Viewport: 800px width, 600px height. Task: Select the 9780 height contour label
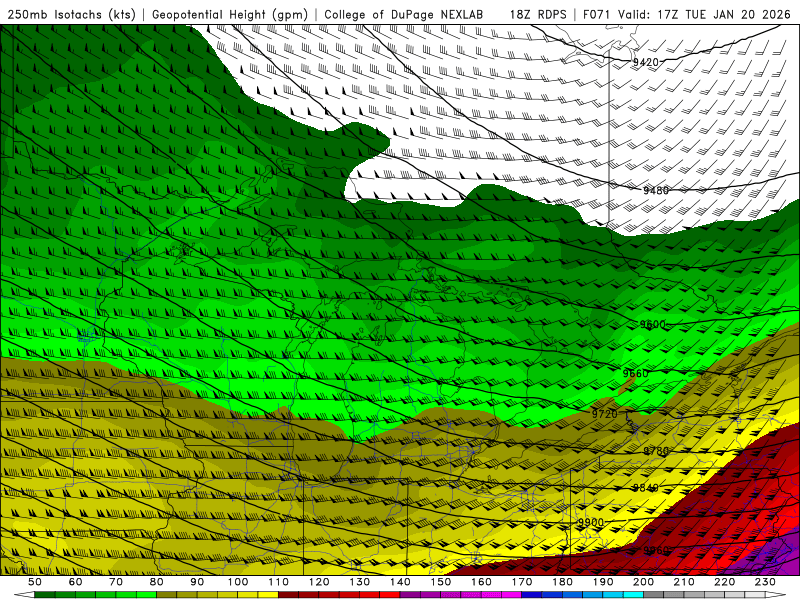click(x=656, y=451)
